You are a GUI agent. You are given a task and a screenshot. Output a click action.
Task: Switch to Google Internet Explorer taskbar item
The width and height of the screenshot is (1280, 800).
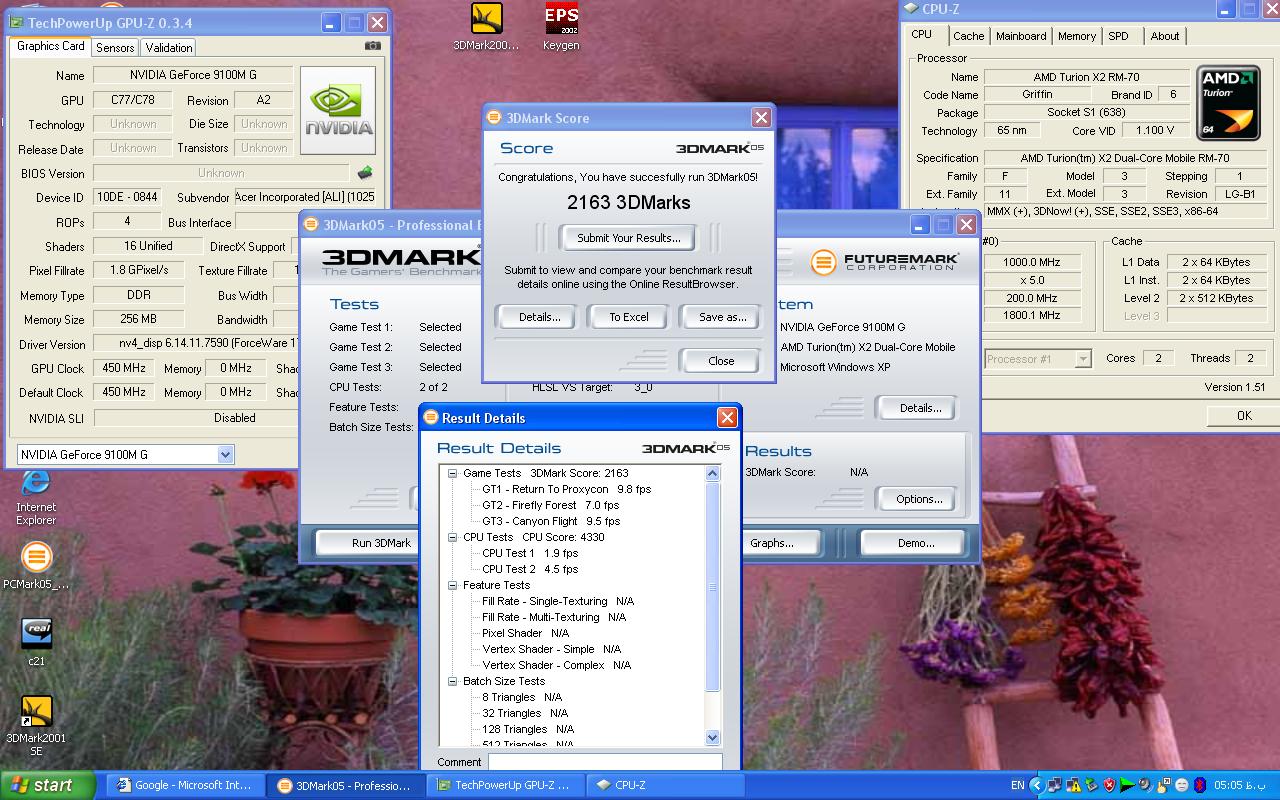(185, 785)
